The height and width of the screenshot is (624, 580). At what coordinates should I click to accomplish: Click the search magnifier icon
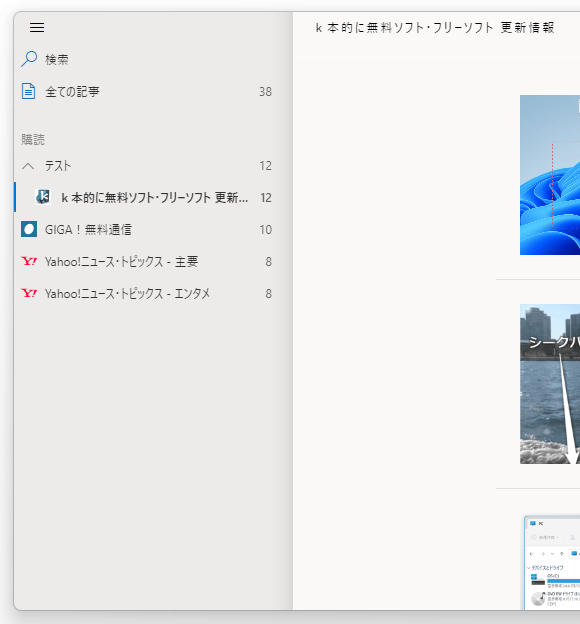(x=29, y=59)
